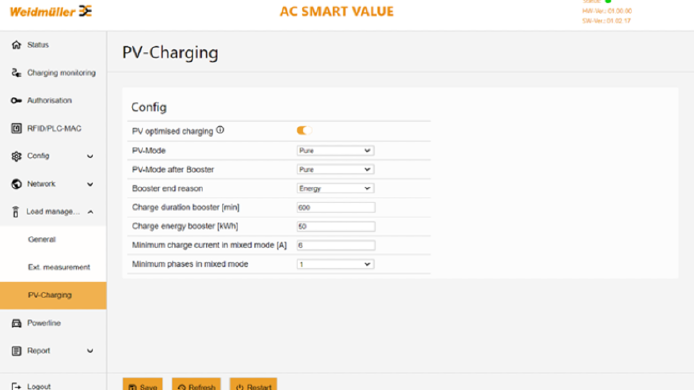Expand the Config submenu chevron
The image size is (694, 390).
coord(90,156)
